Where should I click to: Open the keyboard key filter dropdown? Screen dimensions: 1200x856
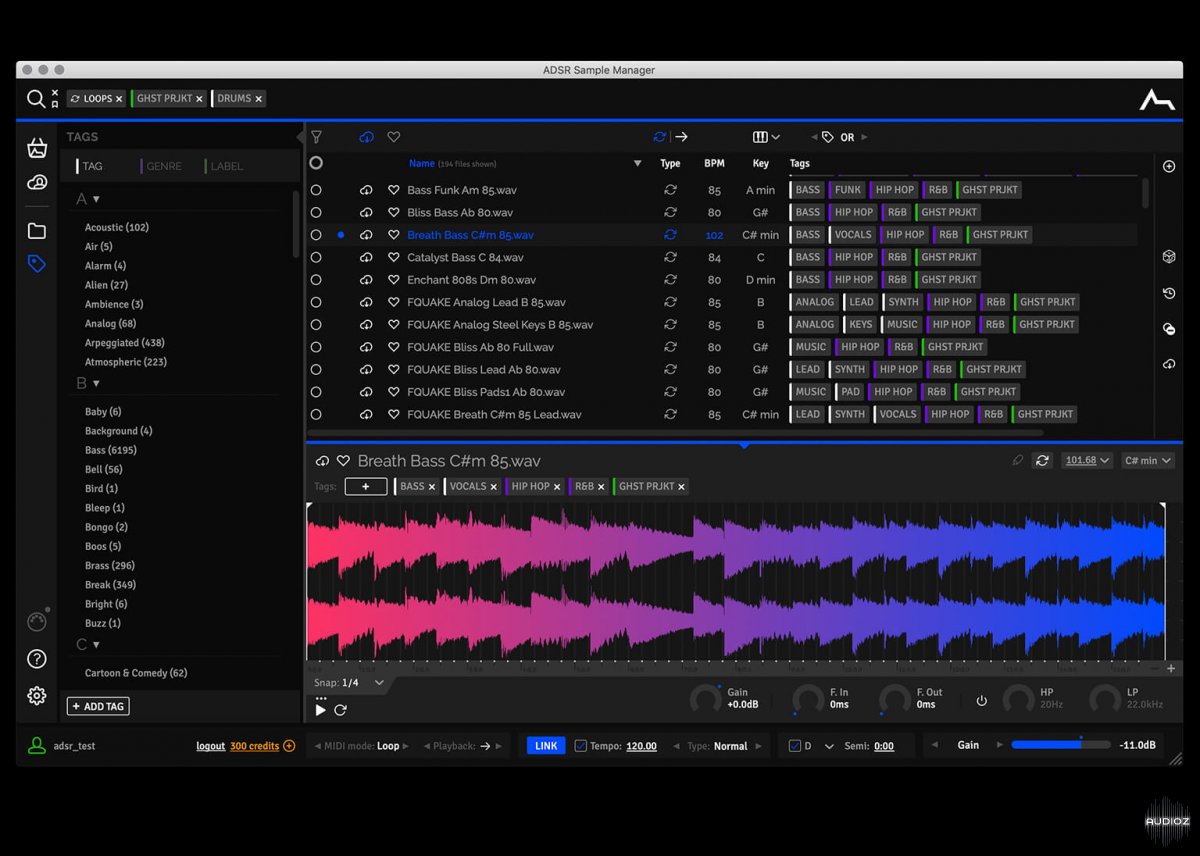pyautogui.click(x=766, y=137)
